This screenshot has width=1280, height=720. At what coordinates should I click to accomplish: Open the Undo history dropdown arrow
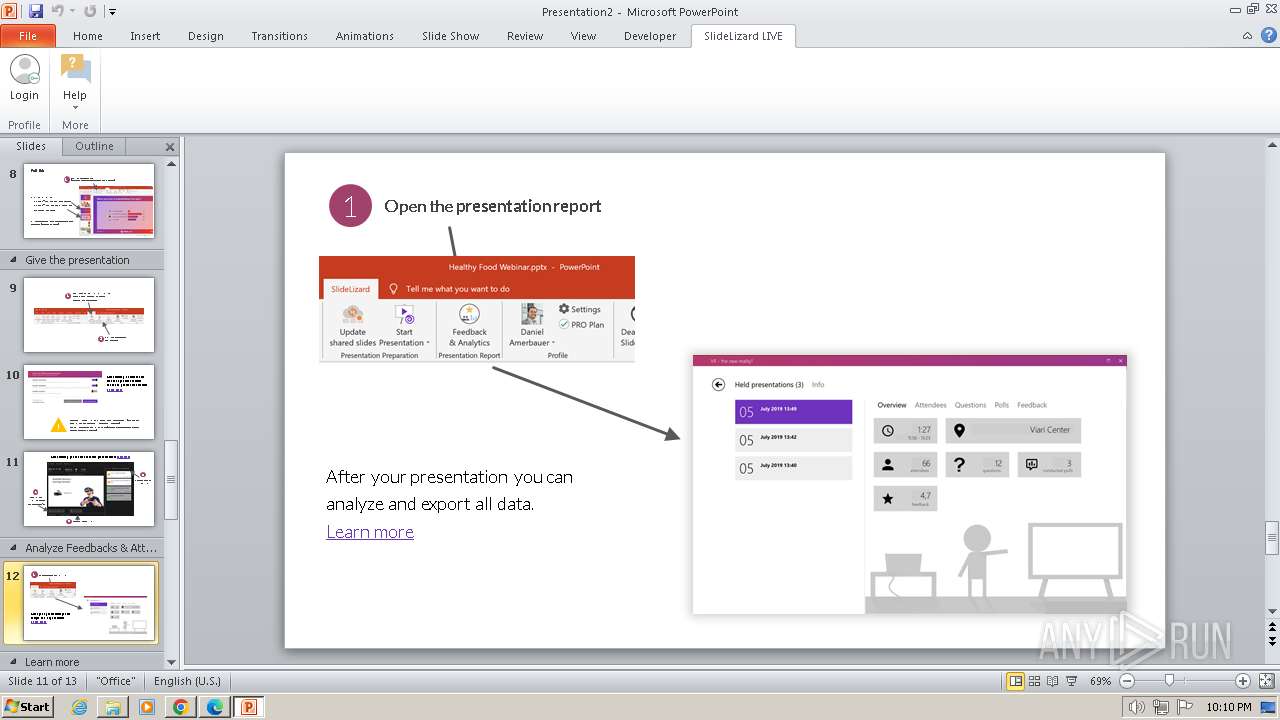[x=72, y=12]
